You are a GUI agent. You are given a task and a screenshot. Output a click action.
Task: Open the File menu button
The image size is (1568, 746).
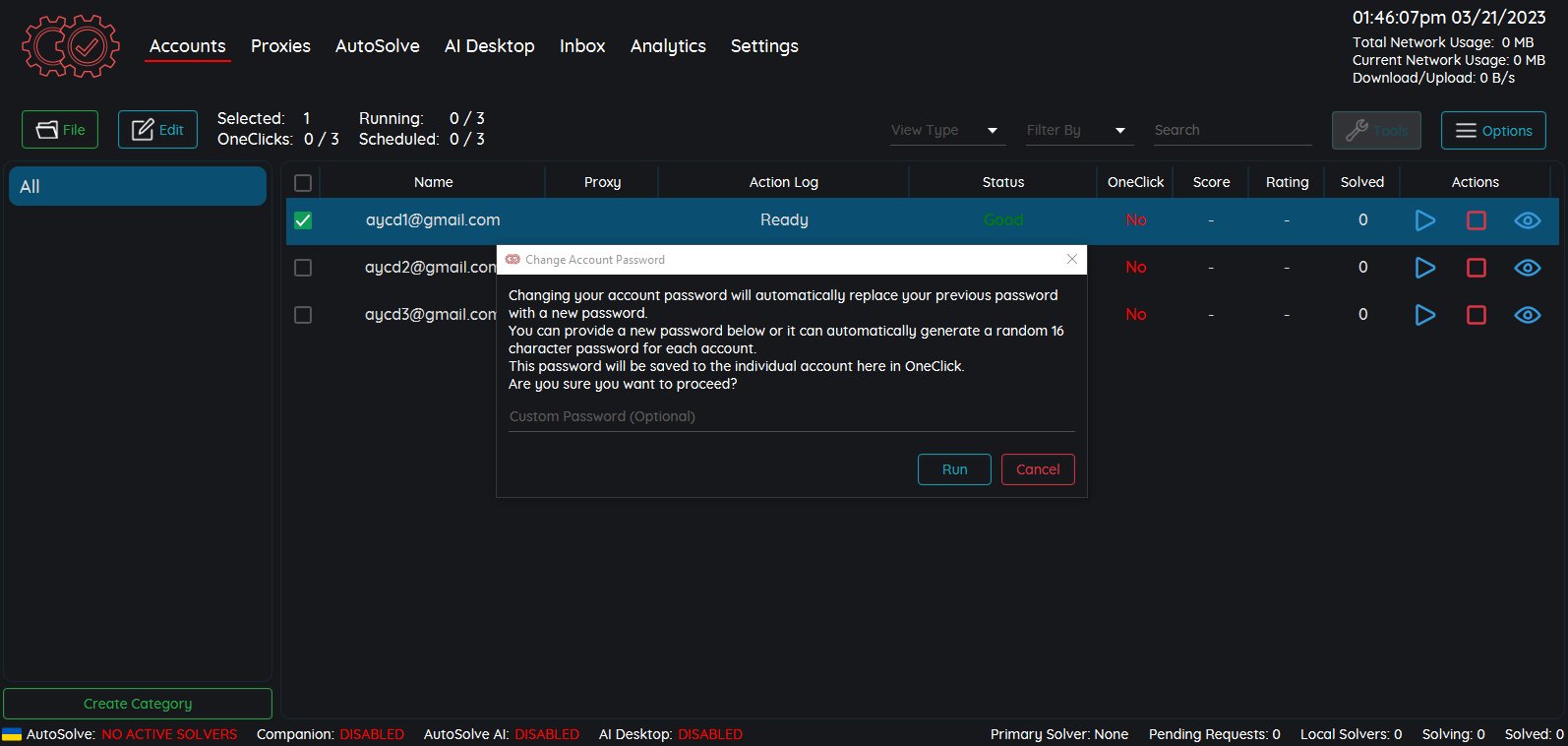pyautogui.click(x=60, y=130)
